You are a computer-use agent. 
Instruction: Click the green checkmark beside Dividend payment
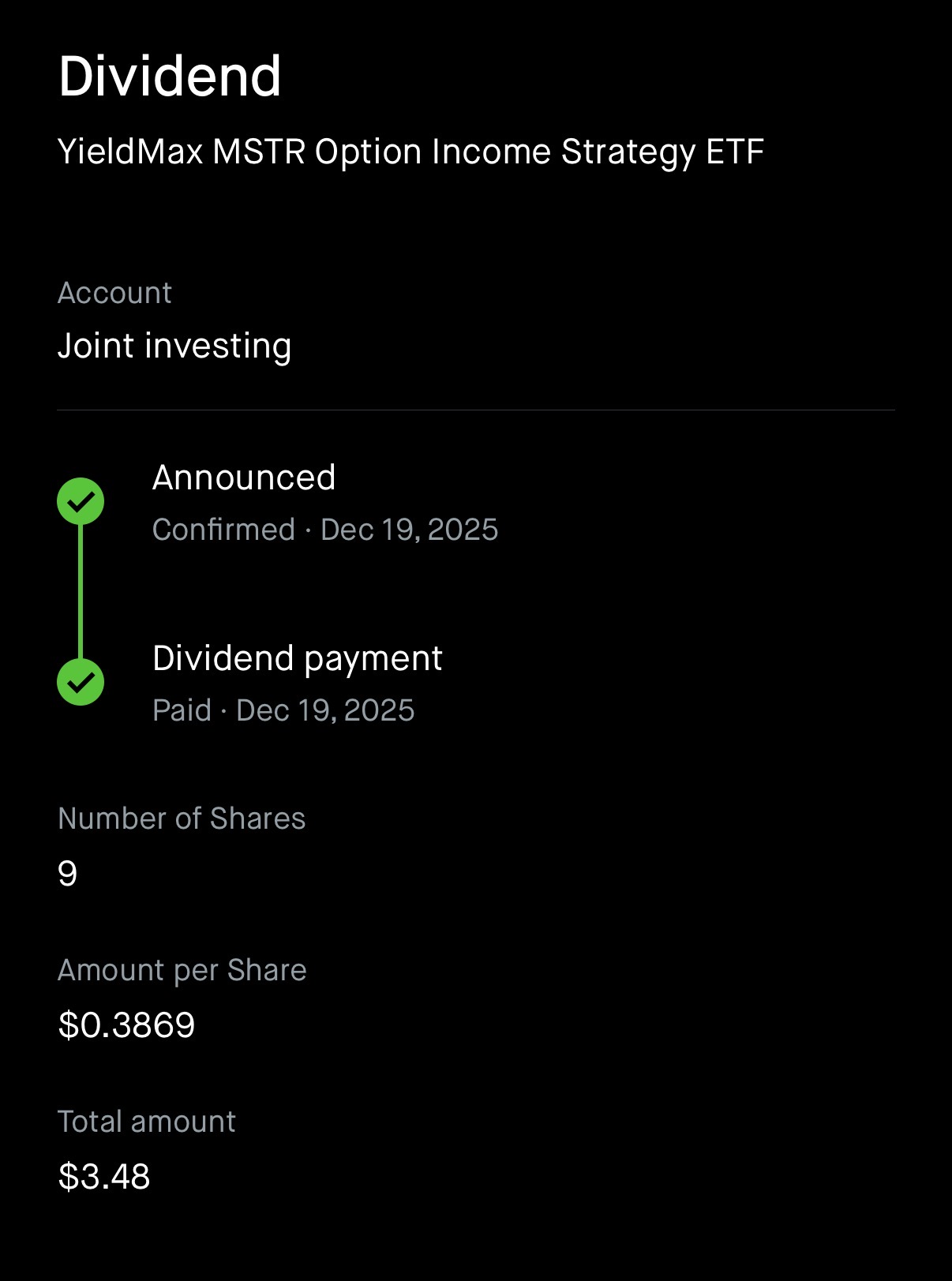tap(81, 682)
